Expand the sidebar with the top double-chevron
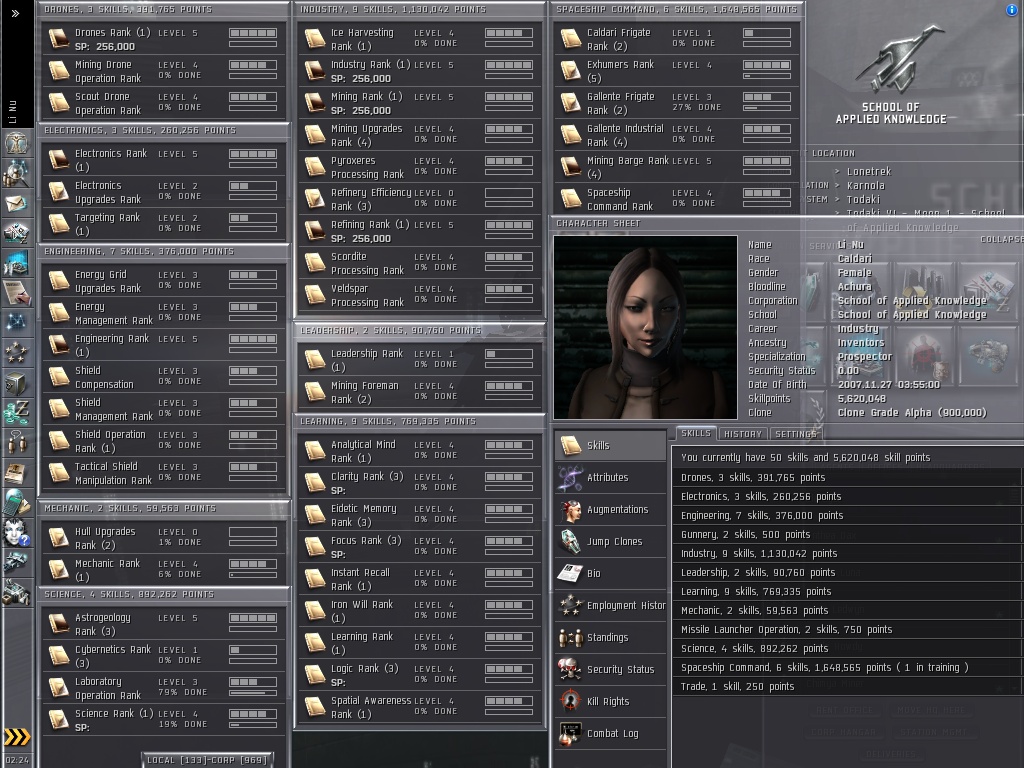The height and width of the screenshot is (768, 1024). pos(16,13)
